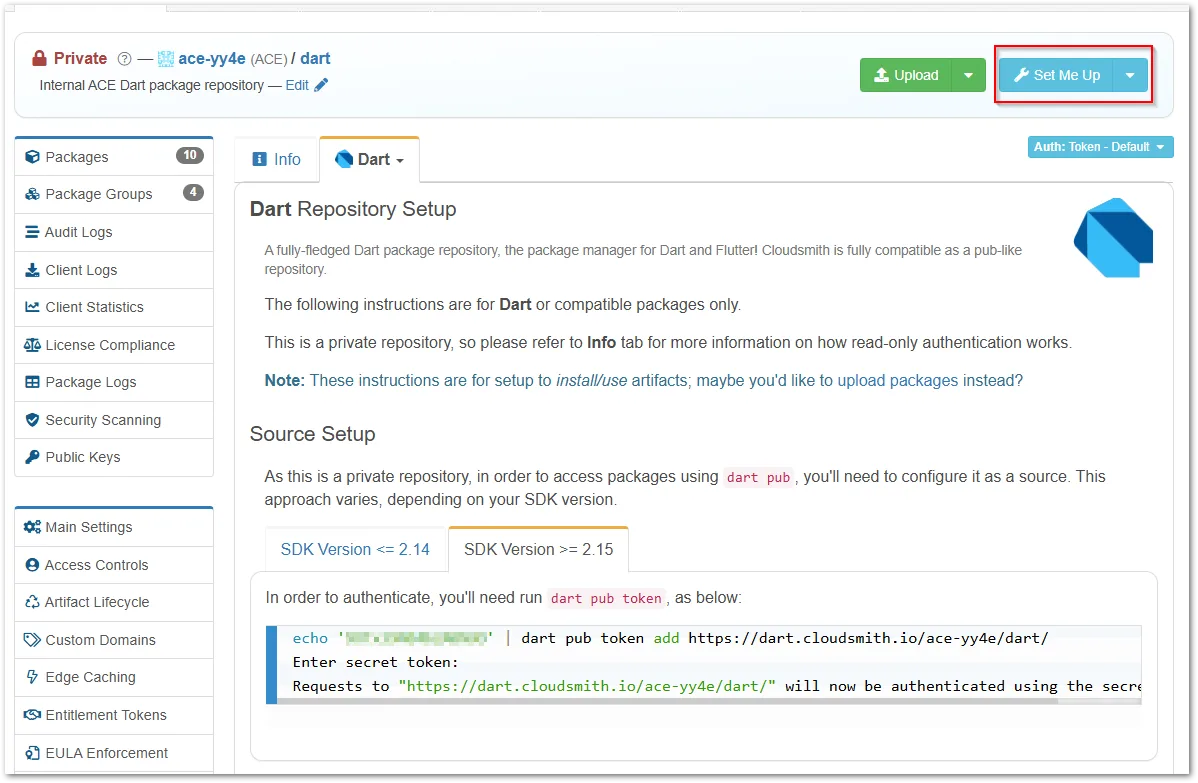This screenshot has height=783, width=1198.
Task: Click the Main Settings gears icon
Action: [x=32, y=526]
